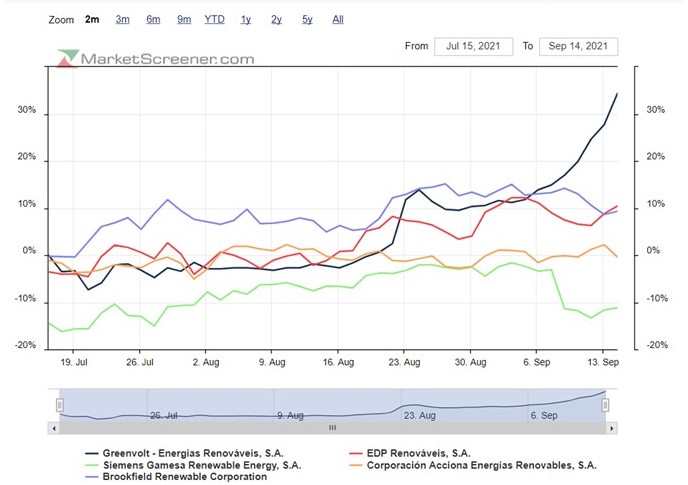The image size is (688, 485).
Task: Click the 26. Jul x-axis label
Action: 140,363
